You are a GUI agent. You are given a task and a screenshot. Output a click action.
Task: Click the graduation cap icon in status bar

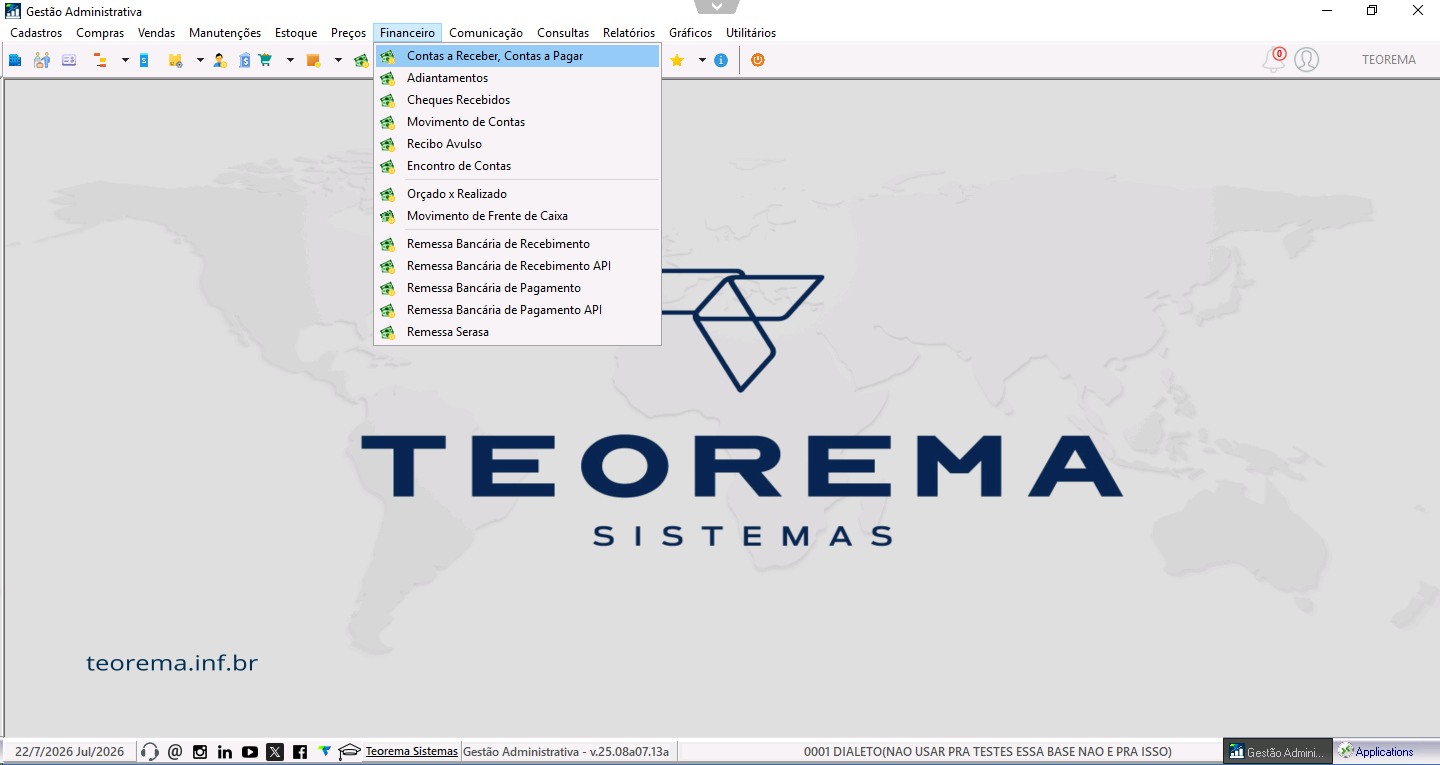coord(349,752)
